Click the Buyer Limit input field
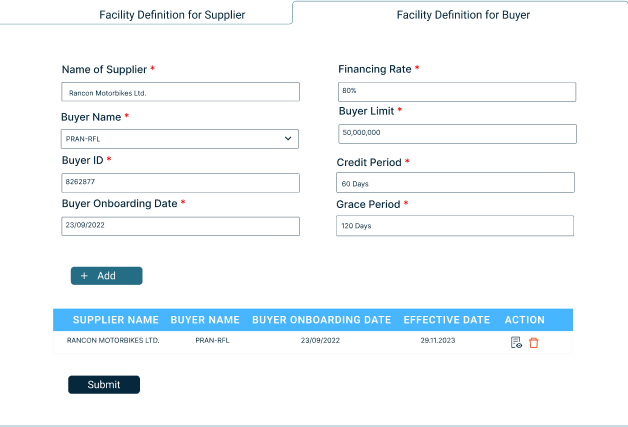Image resolution: width=628 pixels, height=427 pixels. 457,134
